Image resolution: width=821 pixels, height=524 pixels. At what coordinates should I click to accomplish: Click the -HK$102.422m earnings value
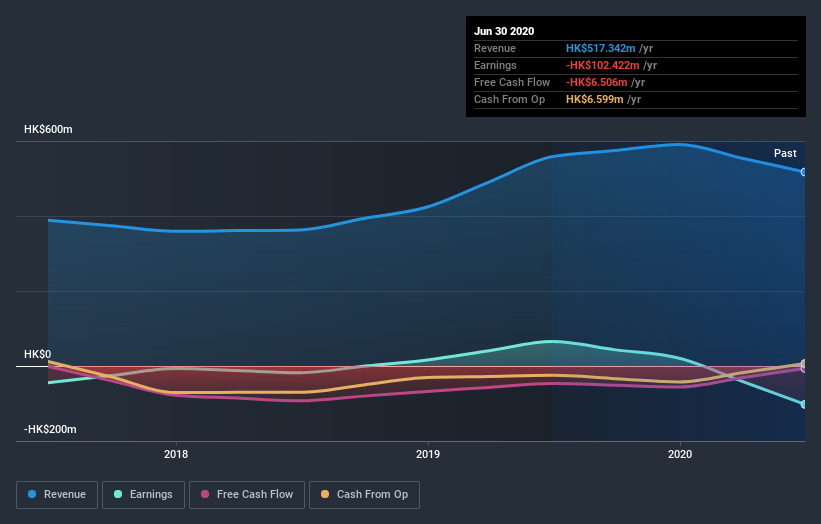(603, 65)
